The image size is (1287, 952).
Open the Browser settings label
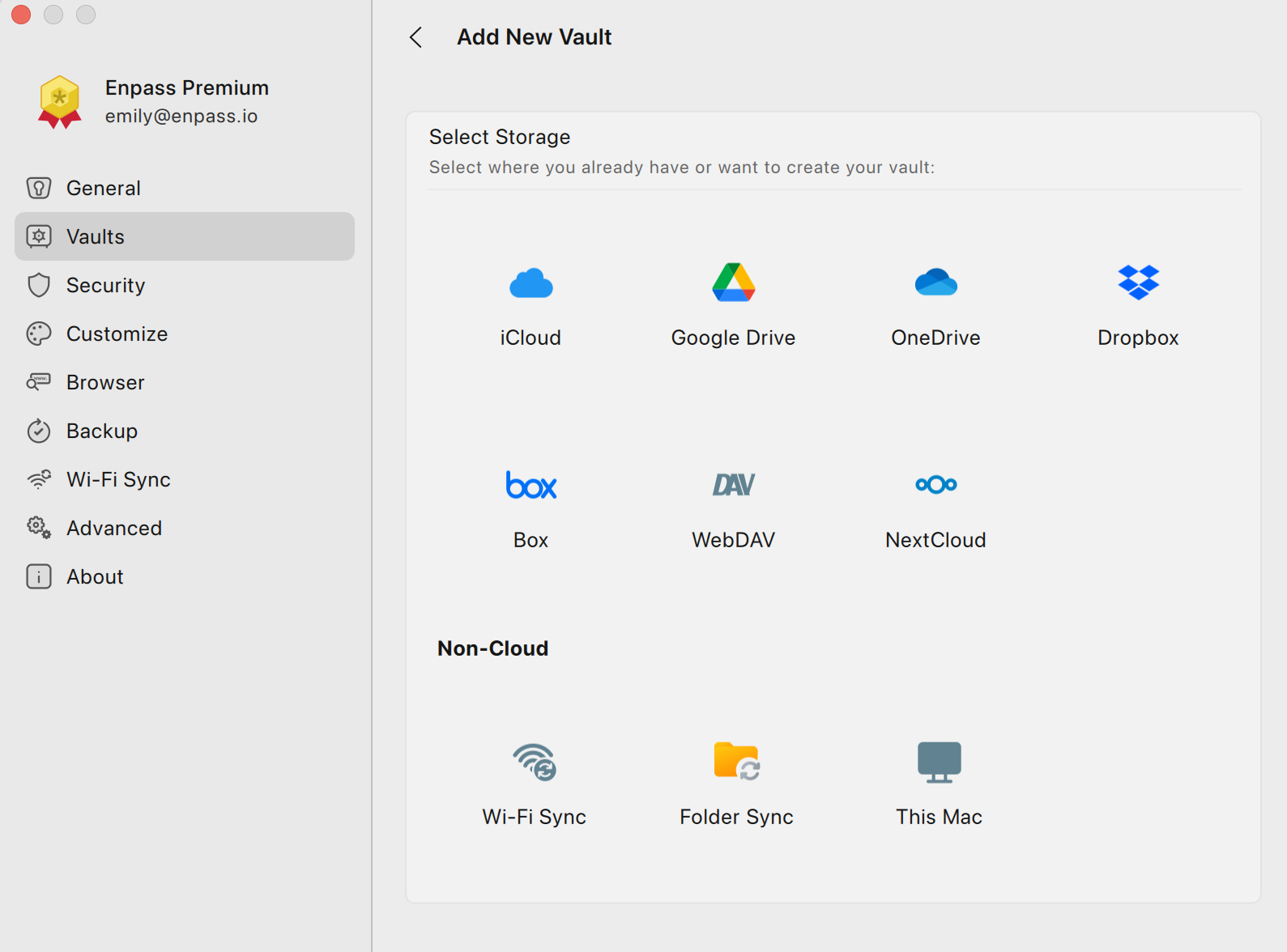coord(106,382)
